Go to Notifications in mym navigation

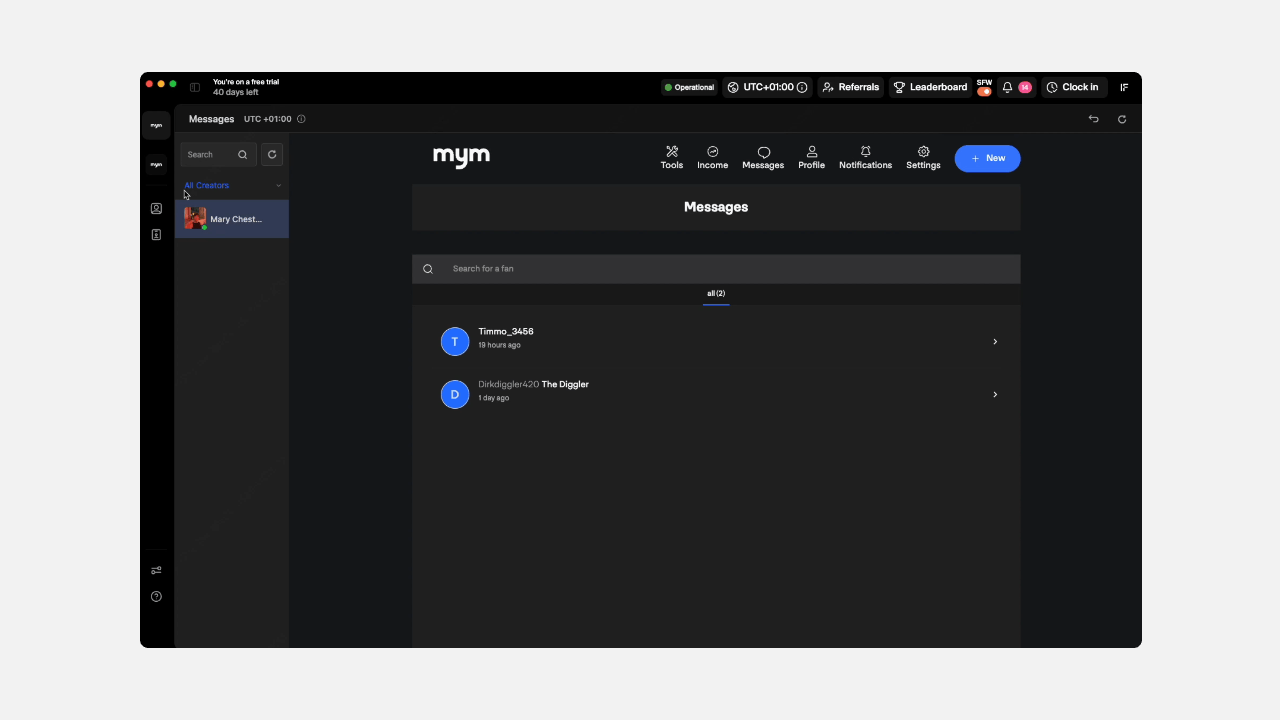coord(865,158)
